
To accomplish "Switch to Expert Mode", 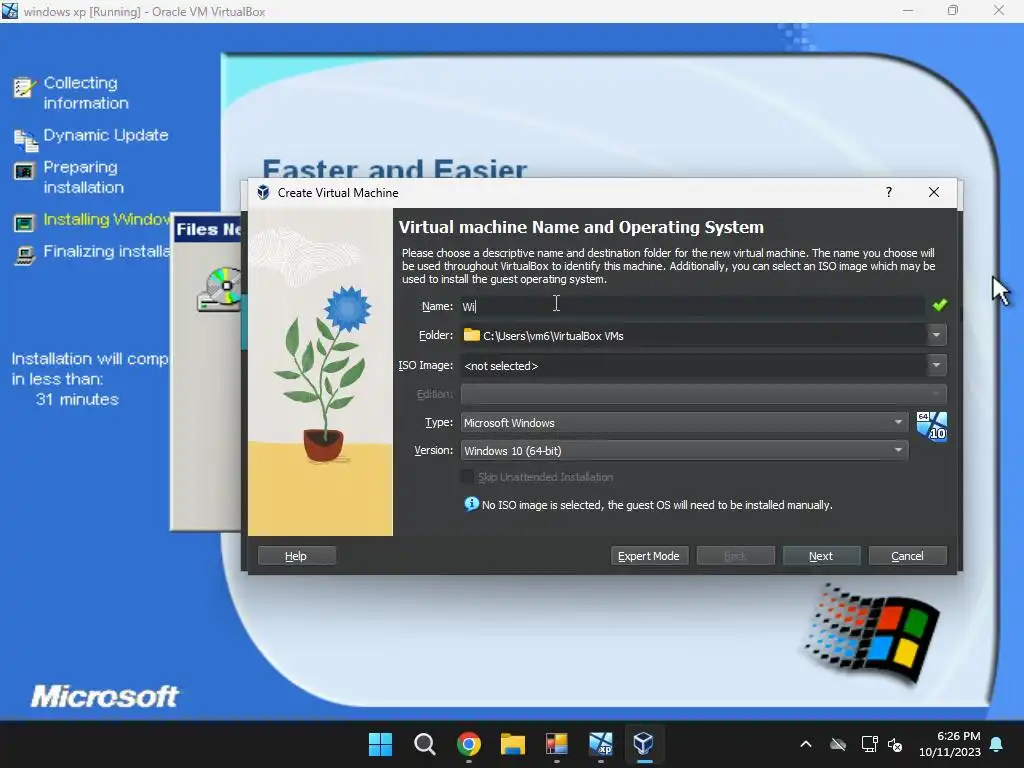I will point(649,556).
